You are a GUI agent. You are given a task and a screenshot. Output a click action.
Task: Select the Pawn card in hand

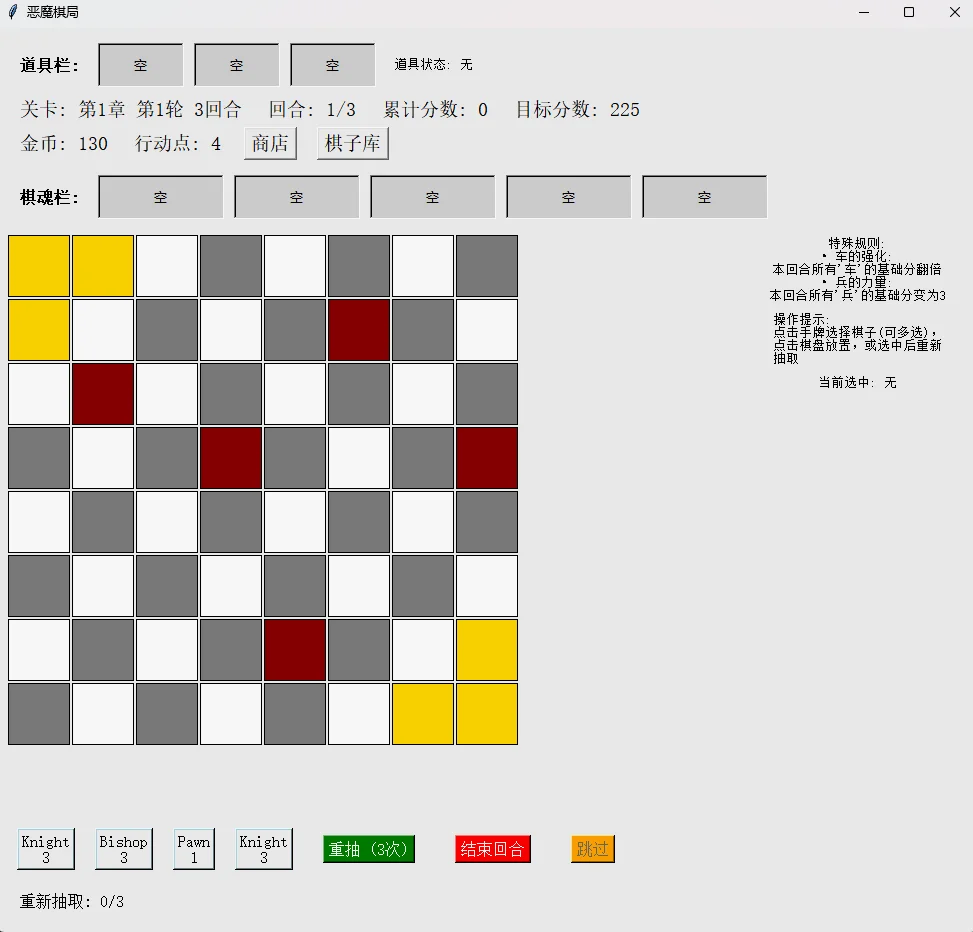(x=194, y=849)
